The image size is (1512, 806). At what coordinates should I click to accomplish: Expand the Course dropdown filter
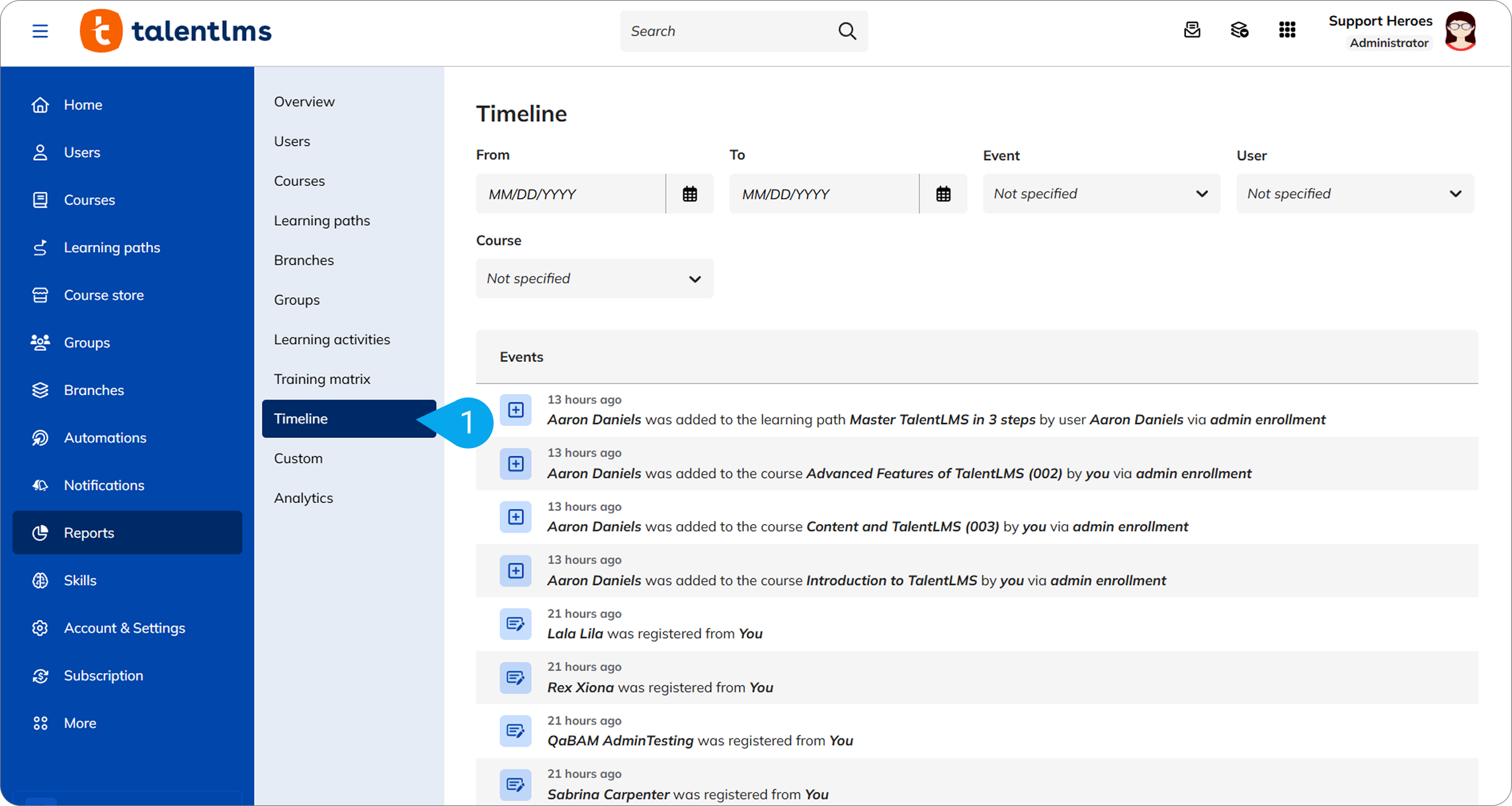coord(595,279)
